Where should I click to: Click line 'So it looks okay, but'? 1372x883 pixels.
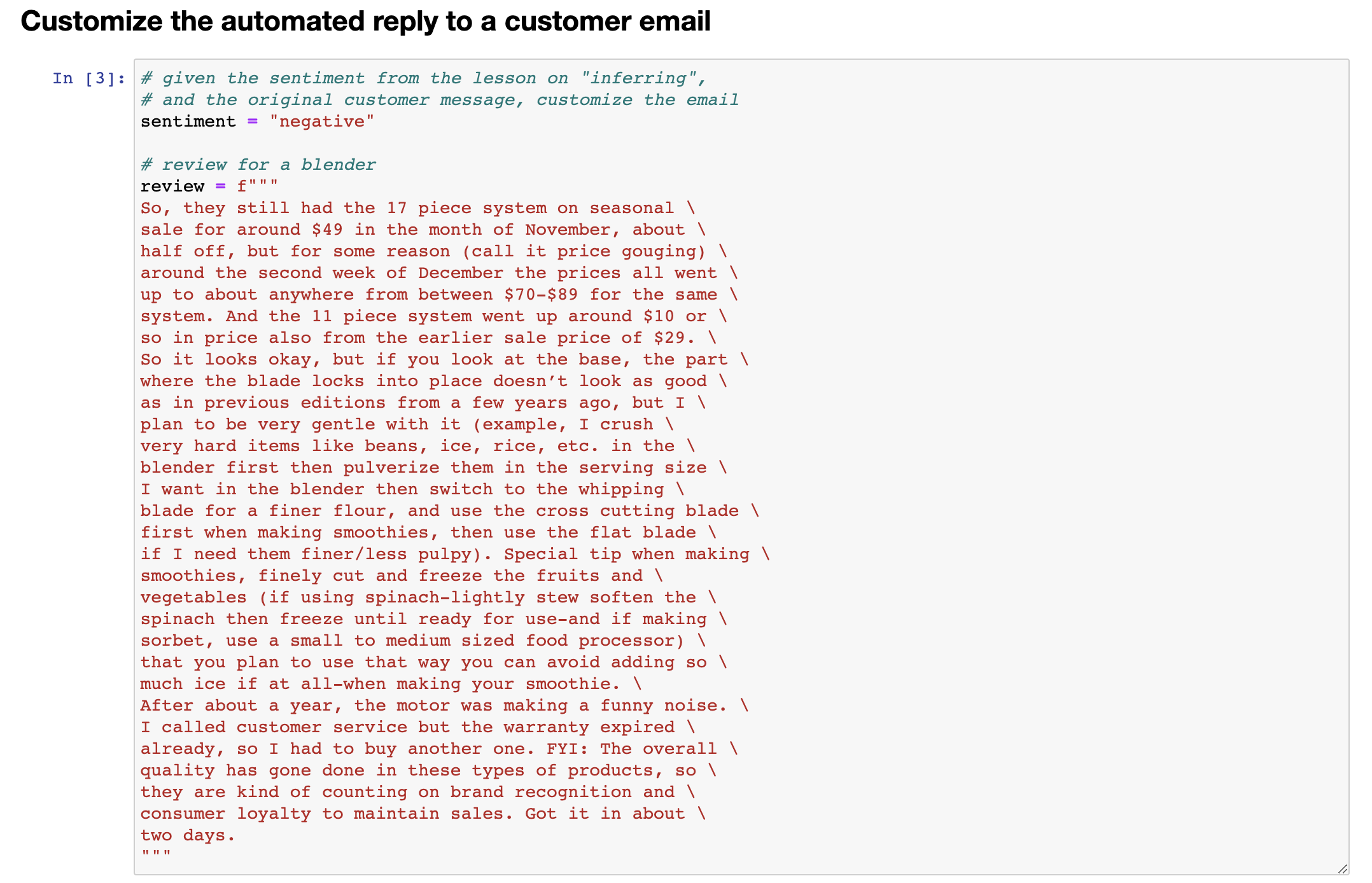click(445, 359)
